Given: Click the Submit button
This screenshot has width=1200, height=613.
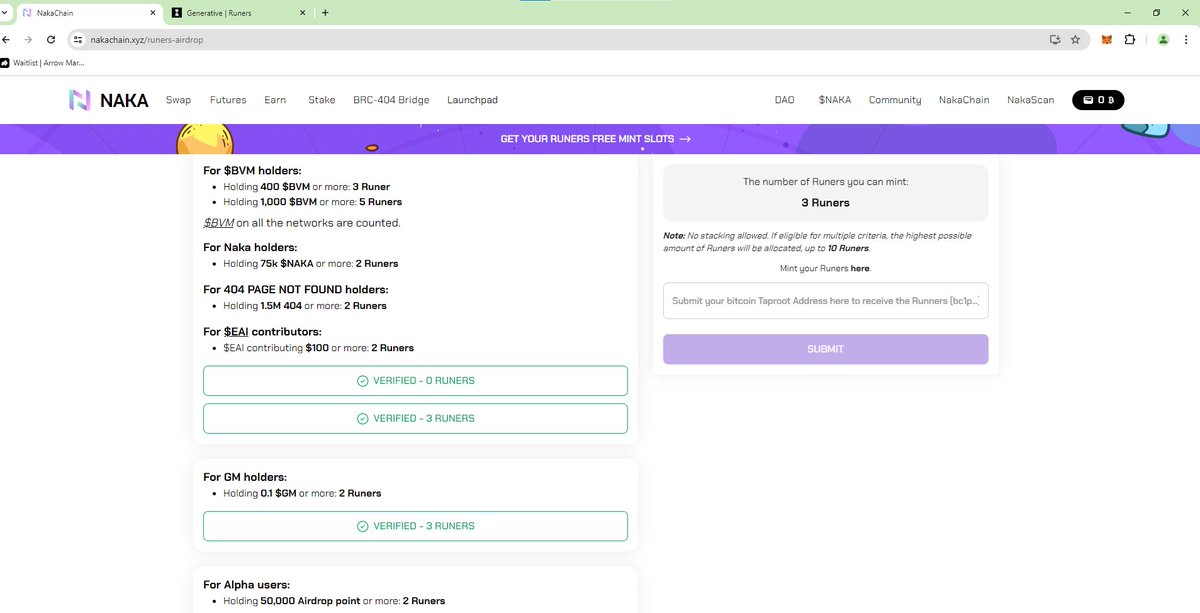Looking at the screenshot, I should [x=825, y=349].
